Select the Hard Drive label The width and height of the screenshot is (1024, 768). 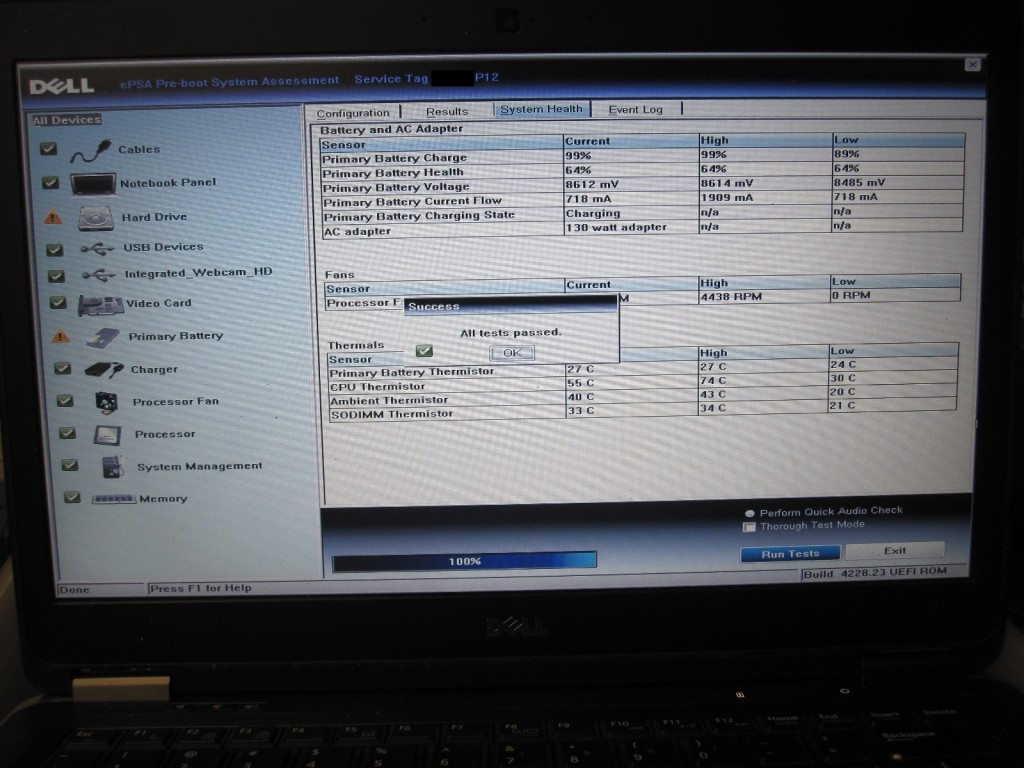tap(154, 217)
